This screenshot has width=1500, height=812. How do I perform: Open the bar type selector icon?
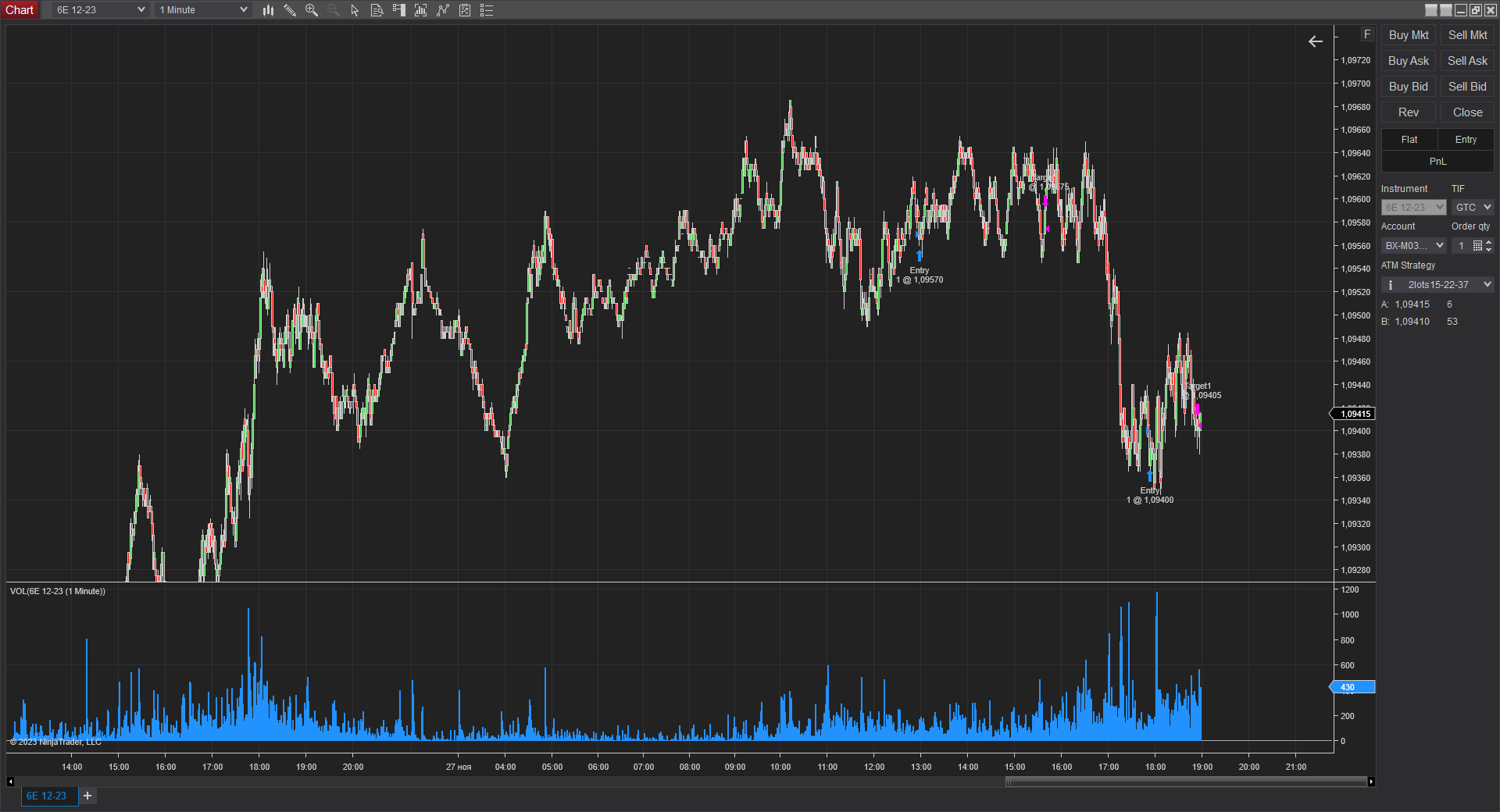coord(268,10)
